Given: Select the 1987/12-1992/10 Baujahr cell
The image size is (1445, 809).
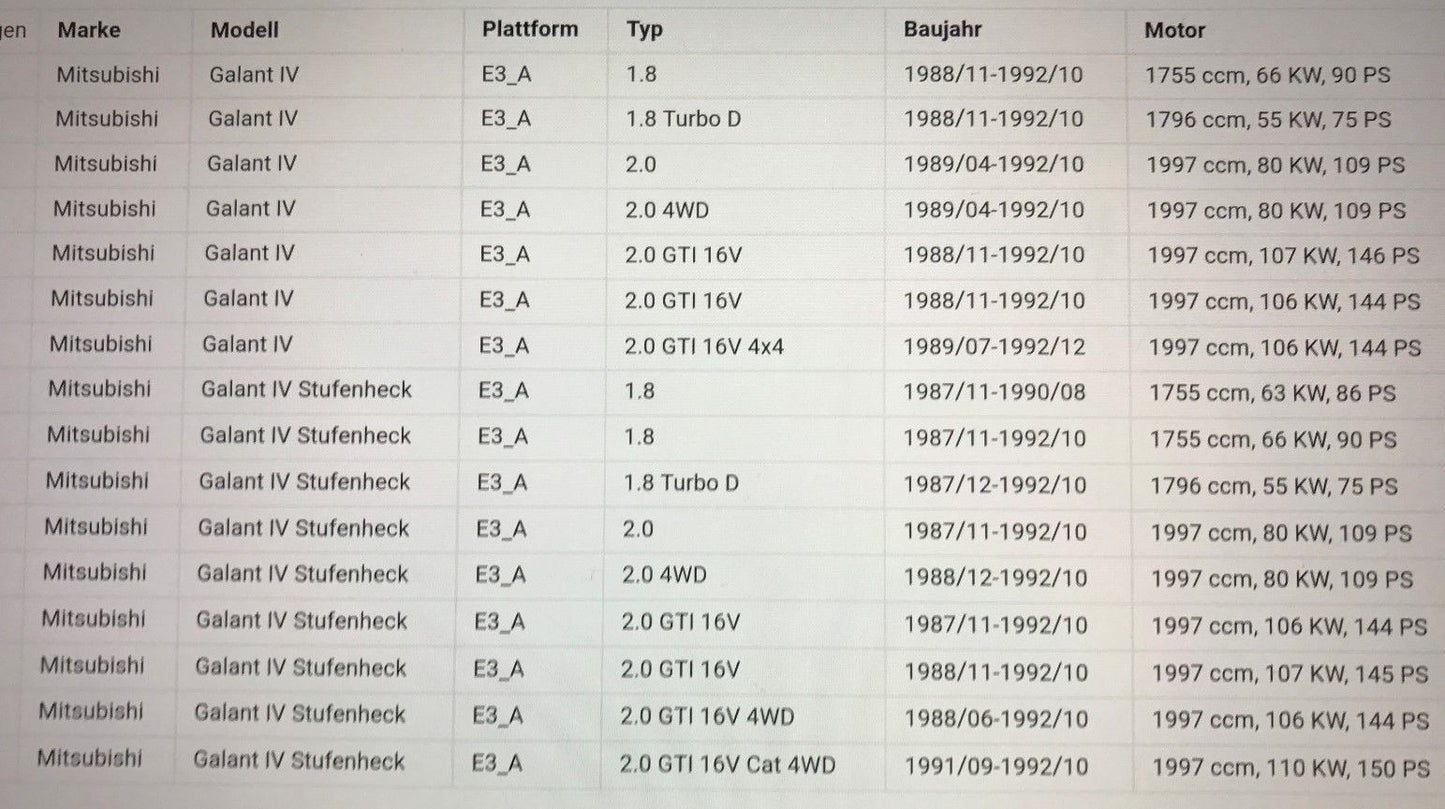Looking at the screenshot, I should click(x=995, y=485).
